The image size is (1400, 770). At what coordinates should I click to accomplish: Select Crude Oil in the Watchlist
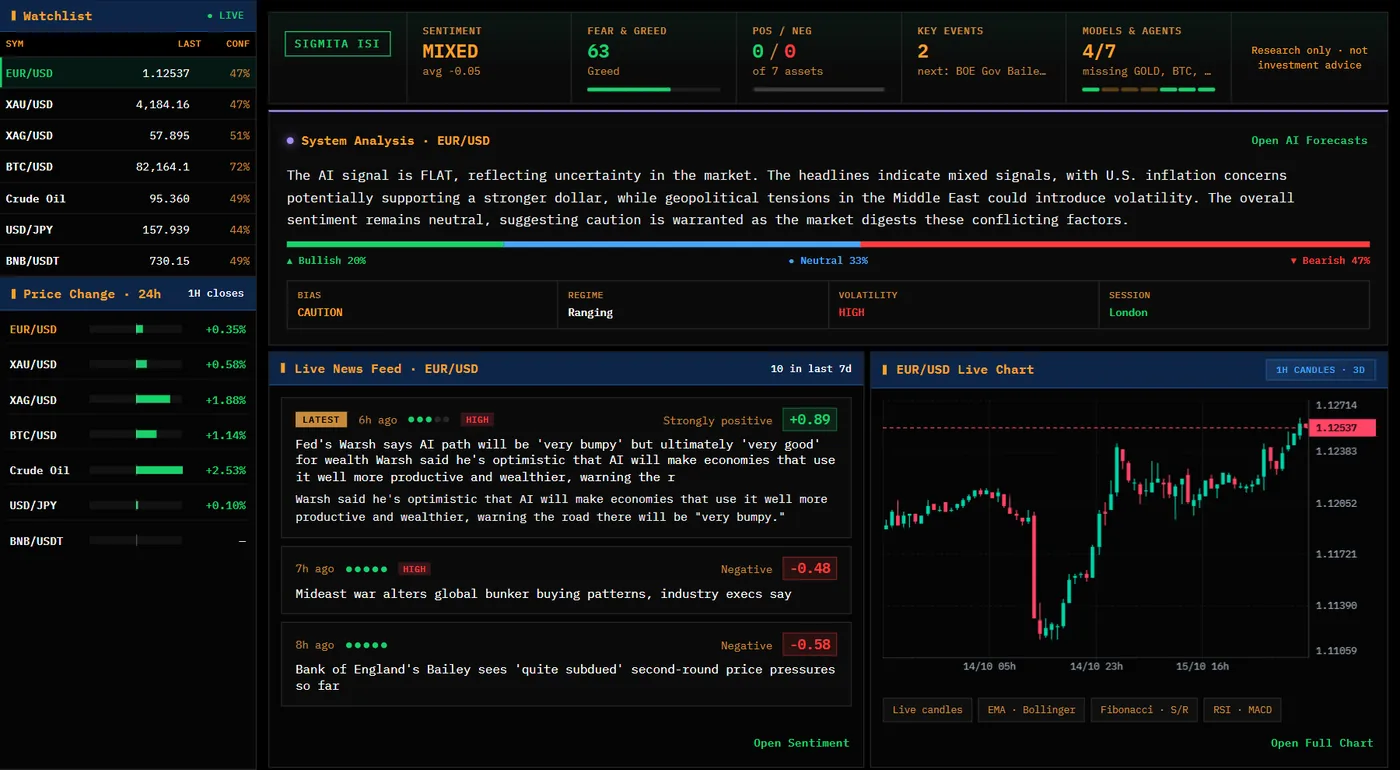(128, 198)
